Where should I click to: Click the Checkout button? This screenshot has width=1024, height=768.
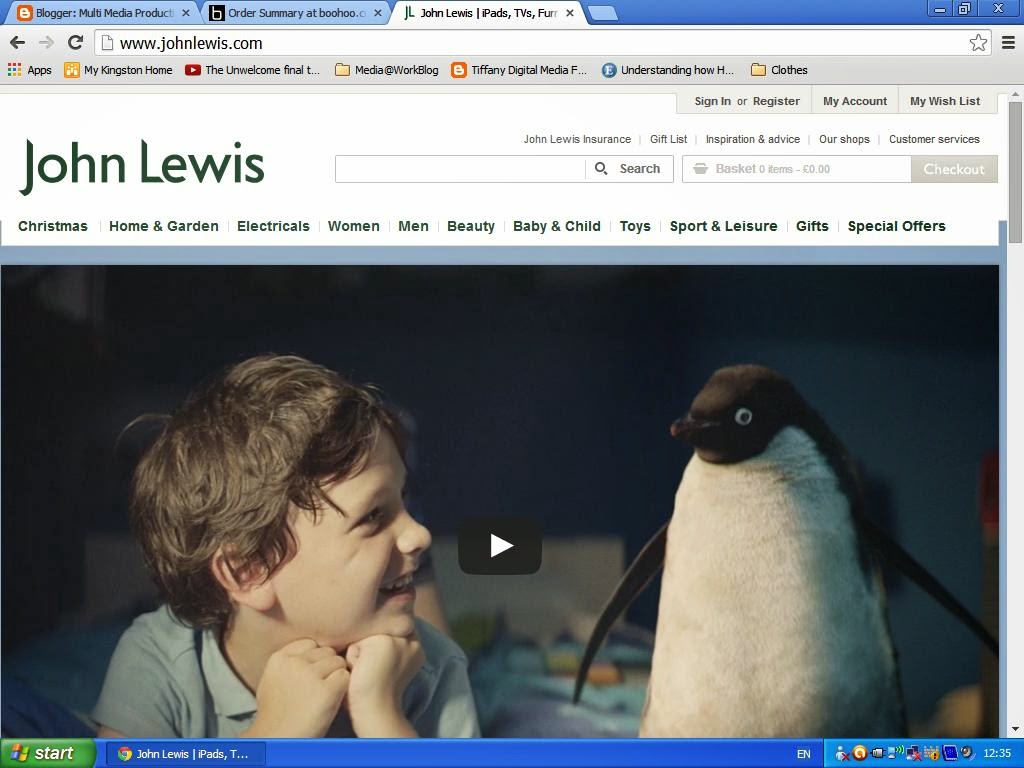coord(953,169)
